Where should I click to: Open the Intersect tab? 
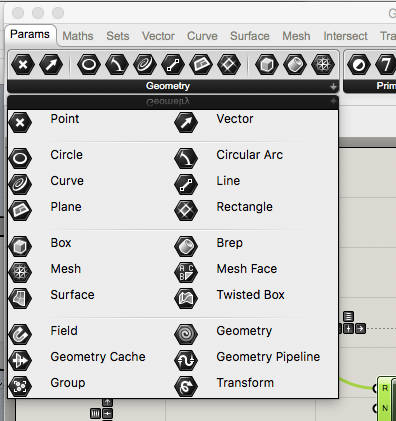[x=345, y=36]
